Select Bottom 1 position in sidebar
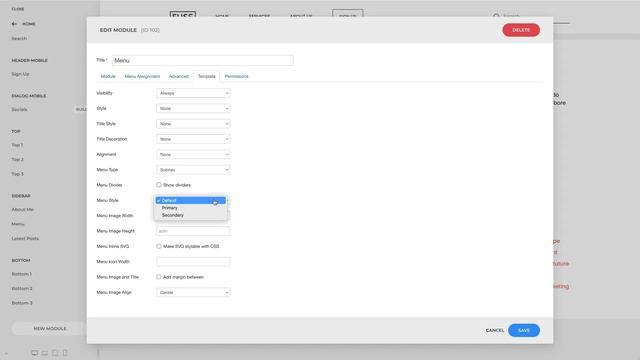The width and height of the screenshot is (640, 360). coord(22,274)
